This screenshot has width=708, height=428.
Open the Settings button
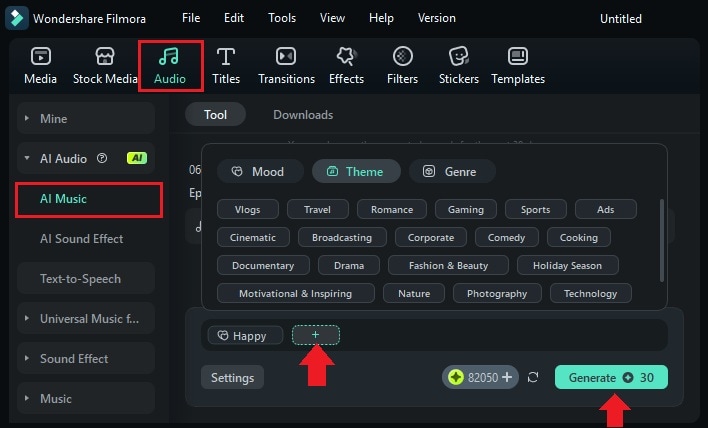coord(233,377)
